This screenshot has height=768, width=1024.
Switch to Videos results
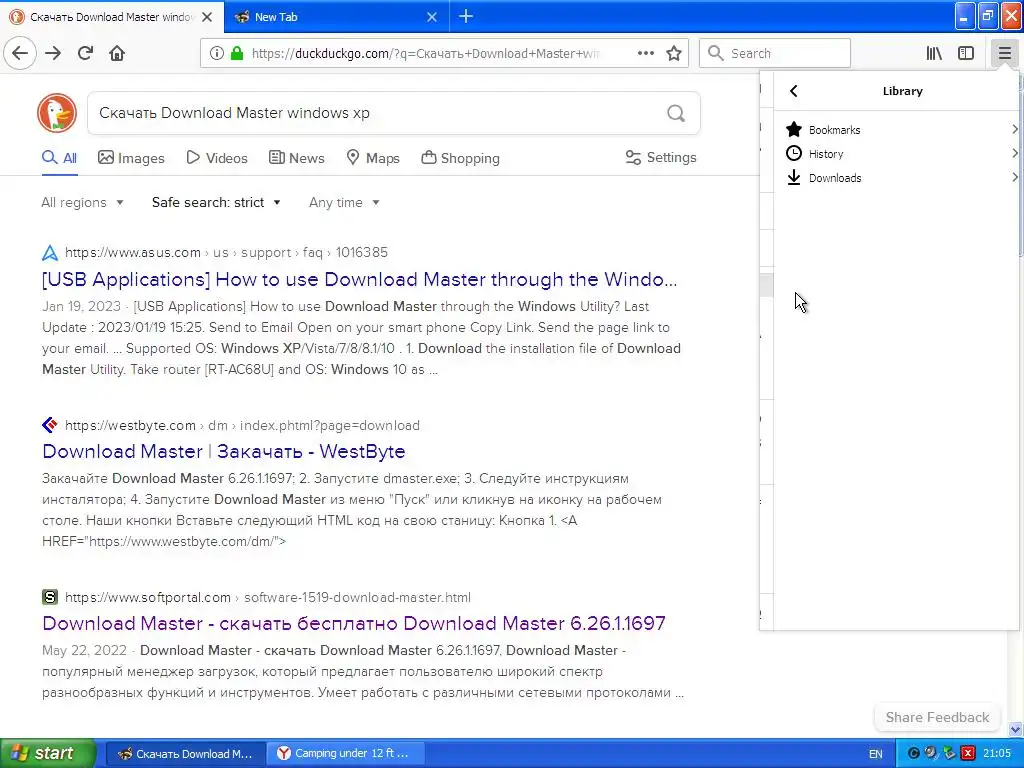click(217, 158)
